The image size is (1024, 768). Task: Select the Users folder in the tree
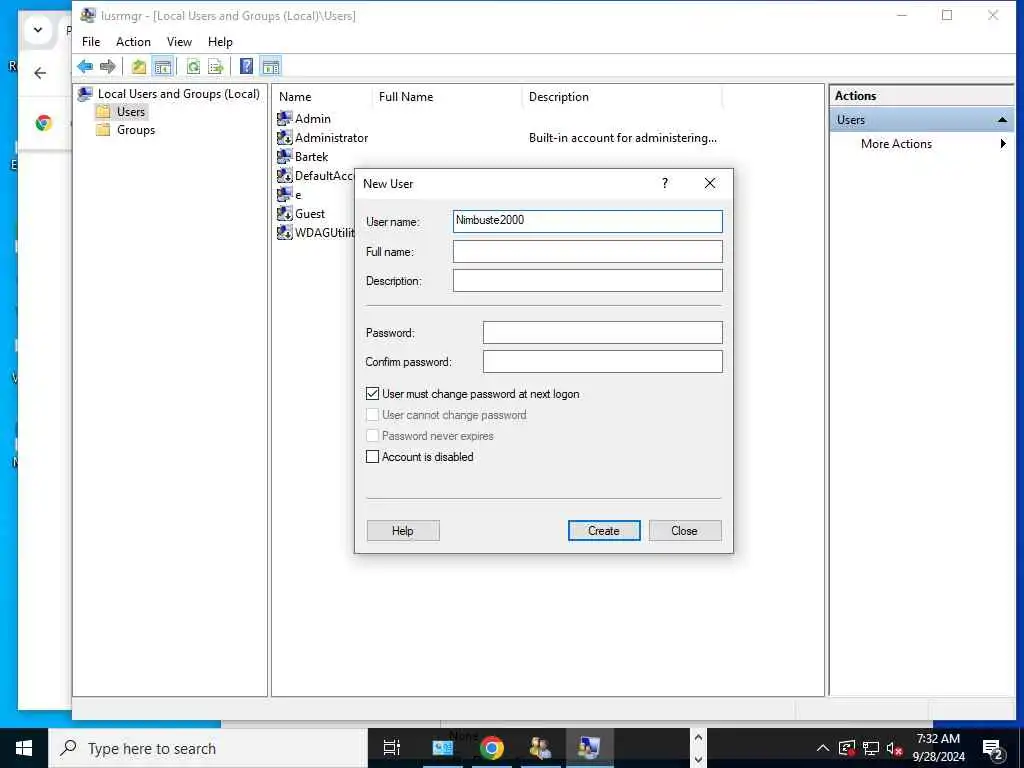[x=121, y=112]
